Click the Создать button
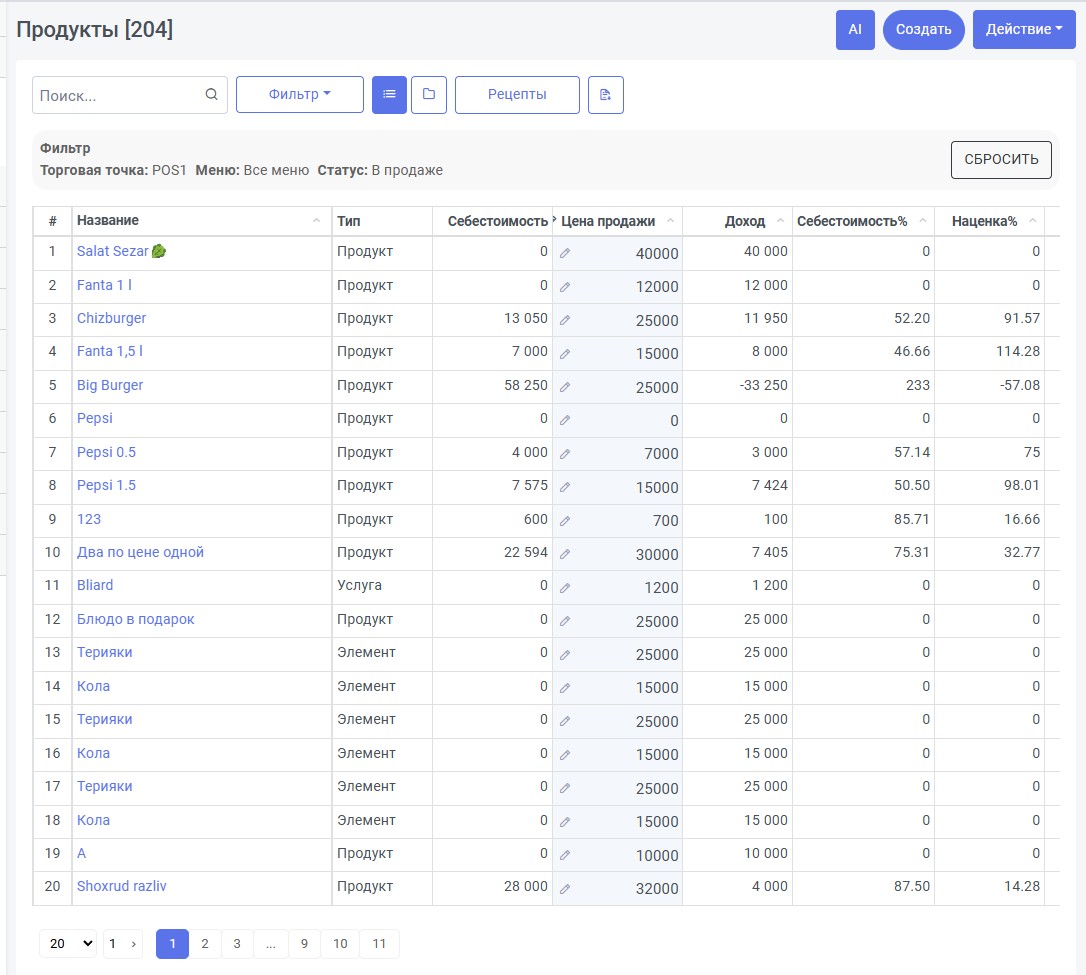The height and width of the screenshot is (975, 1086). (x=924, y=29)
